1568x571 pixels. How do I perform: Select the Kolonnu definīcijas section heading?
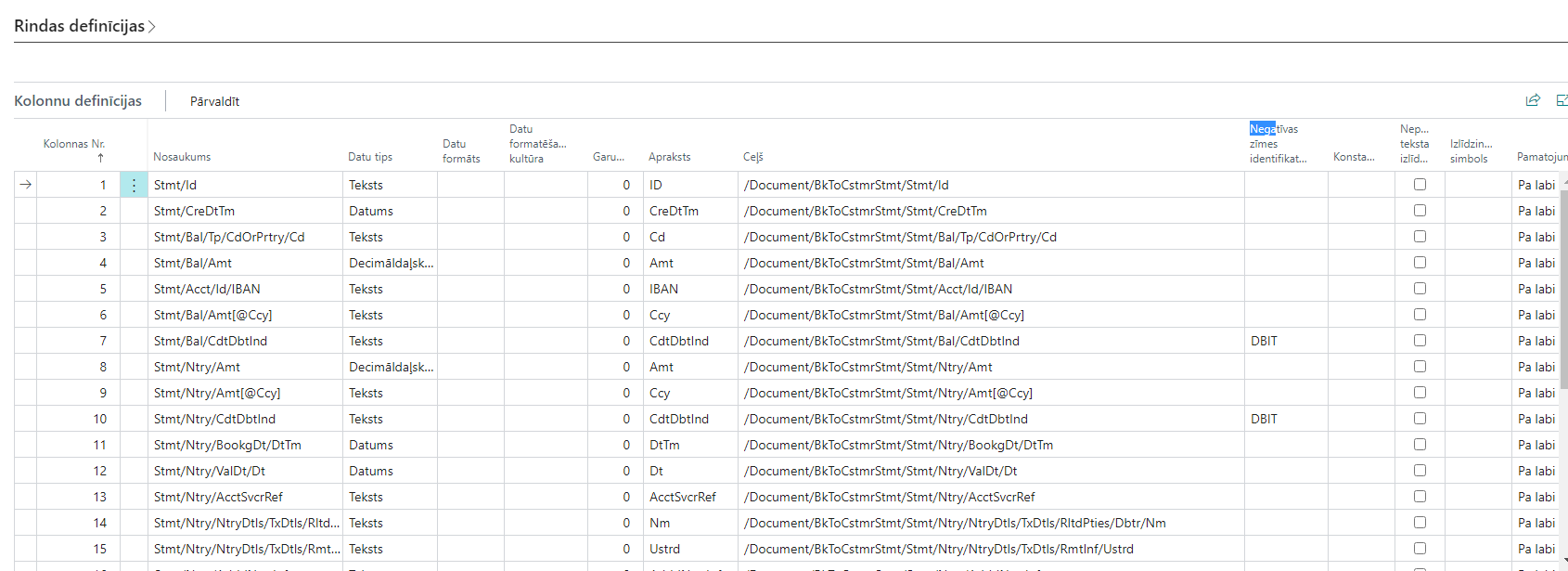78,100
